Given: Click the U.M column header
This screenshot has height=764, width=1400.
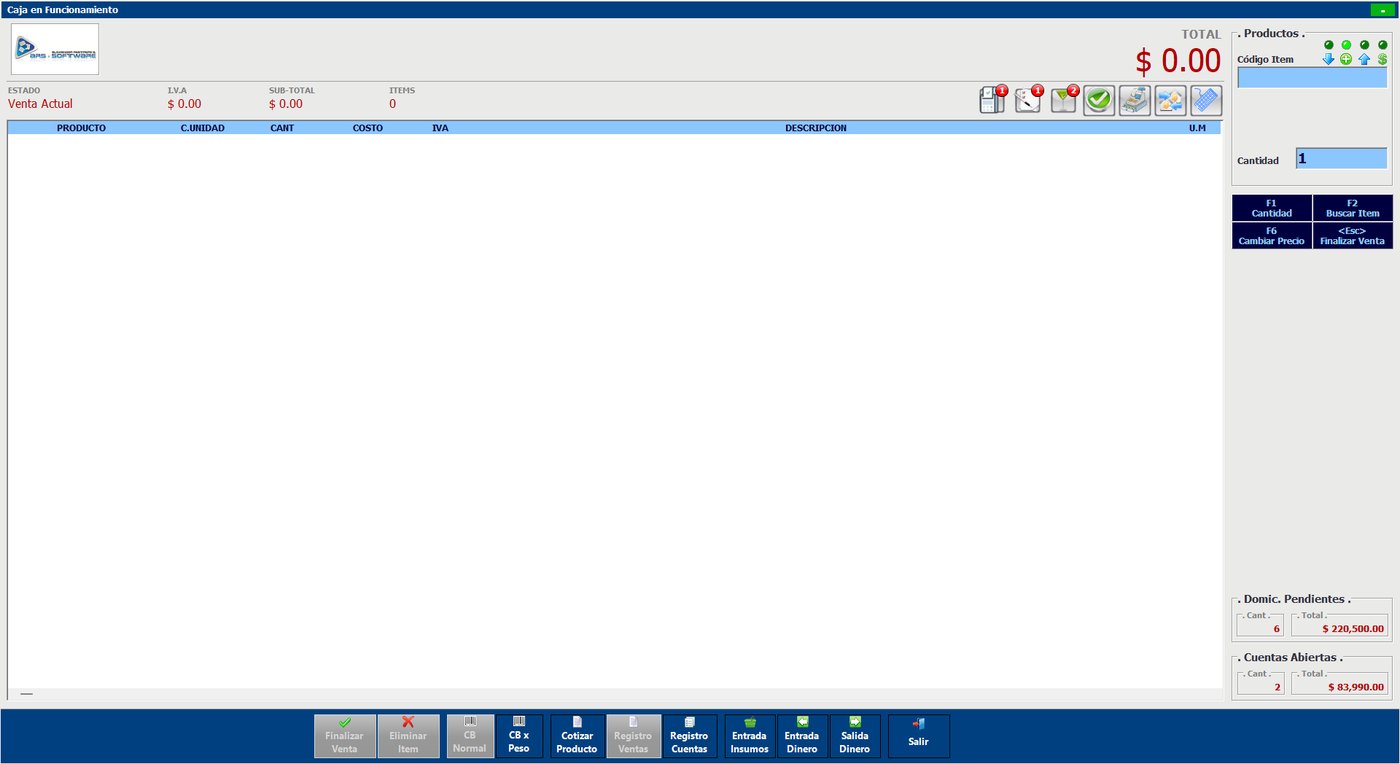Looking at the screenshot, I should click(x=1197, y=128).
